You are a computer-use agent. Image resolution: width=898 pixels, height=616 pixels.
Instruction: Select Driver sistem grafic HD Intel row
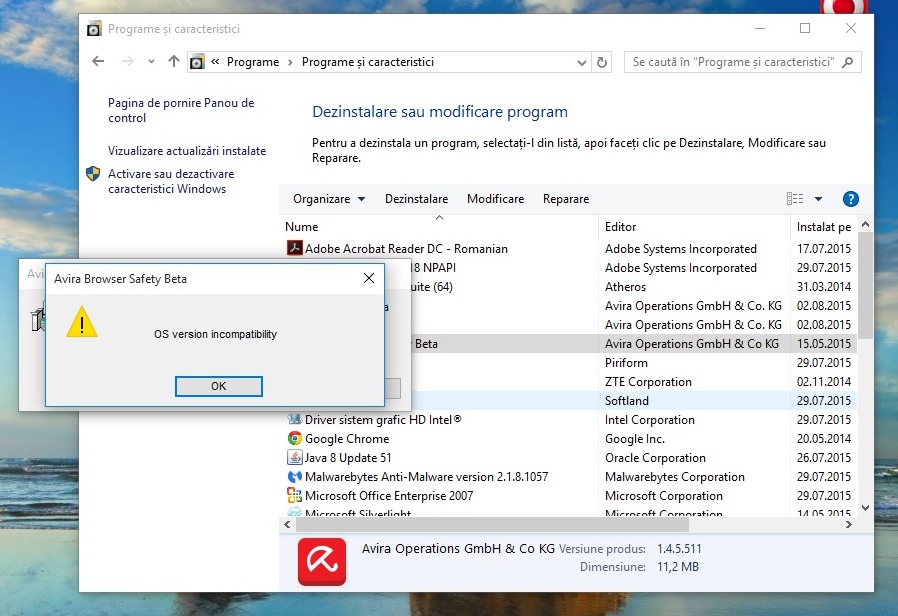(x=568, y=420)
